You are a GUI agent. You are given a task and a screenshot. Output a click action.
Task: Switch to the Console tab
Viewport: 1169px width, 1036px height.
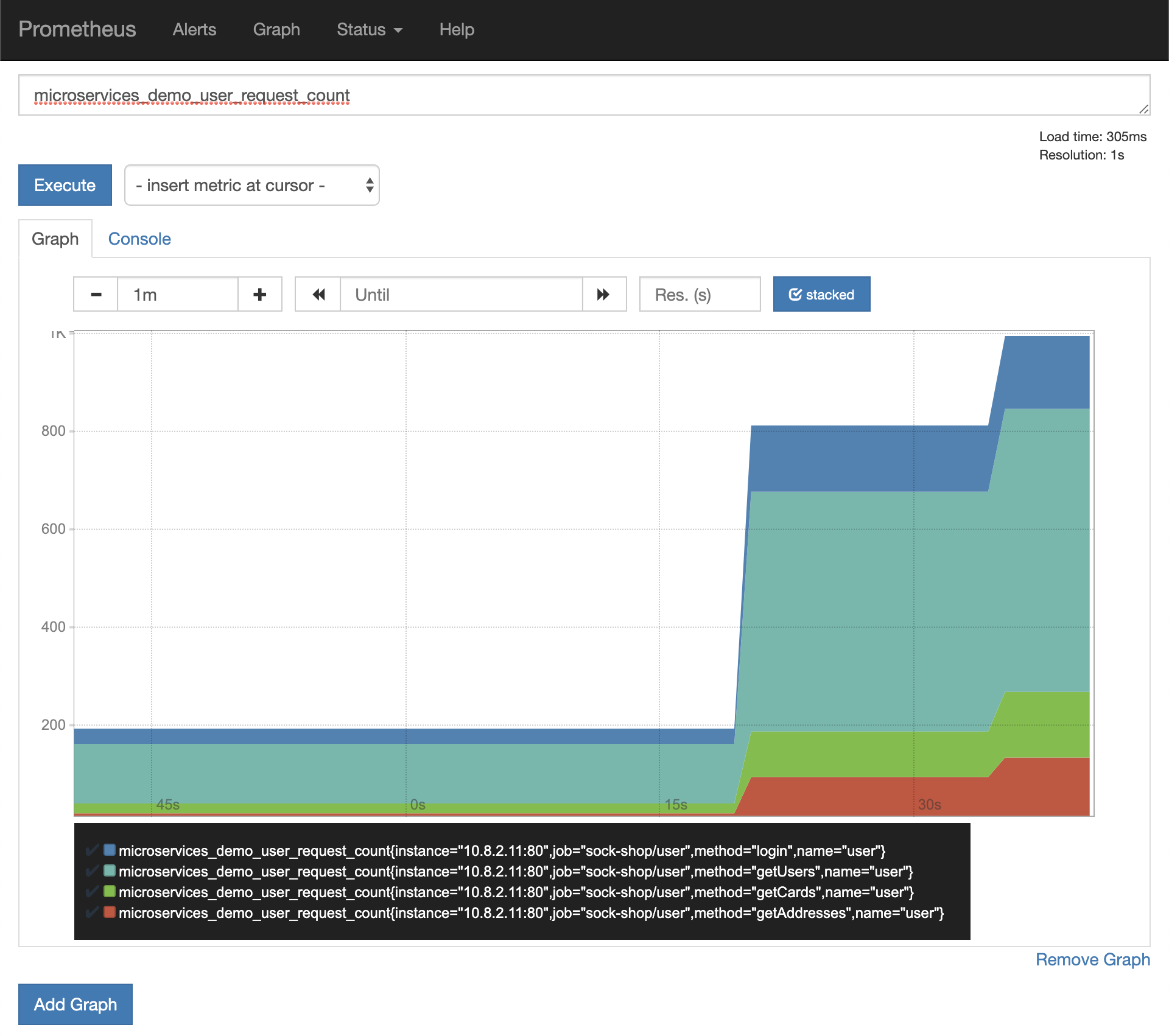(x=139, y=239)
